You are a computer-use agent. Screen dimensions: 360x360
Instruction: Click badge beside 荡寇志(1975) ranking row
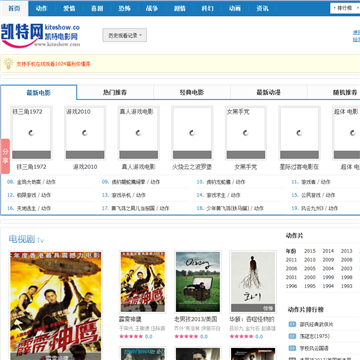[x=292, y=336]
